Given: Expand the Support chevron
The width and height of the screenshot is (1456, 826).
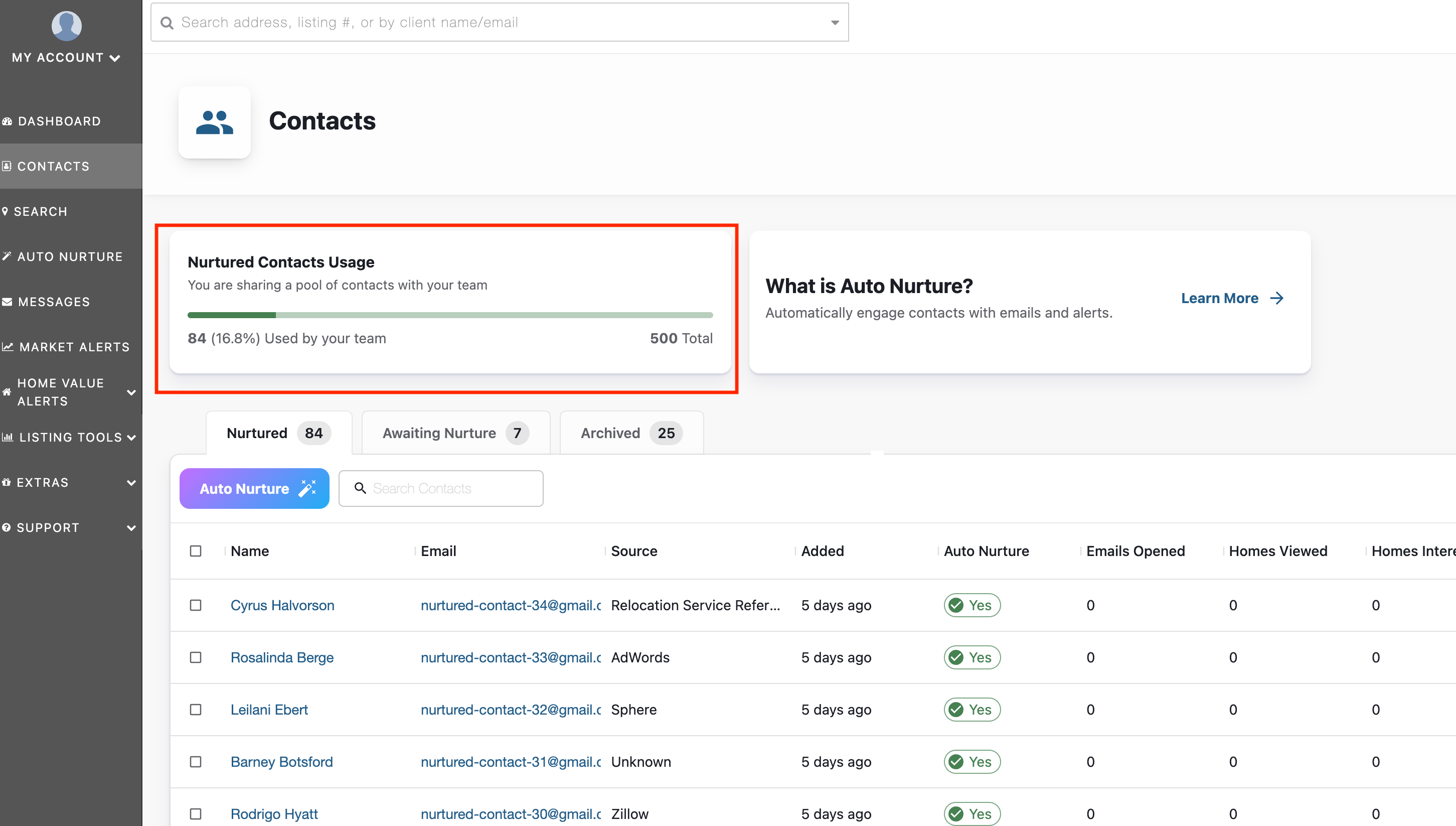Looking at the screenshot, I should tap(131, 527).
